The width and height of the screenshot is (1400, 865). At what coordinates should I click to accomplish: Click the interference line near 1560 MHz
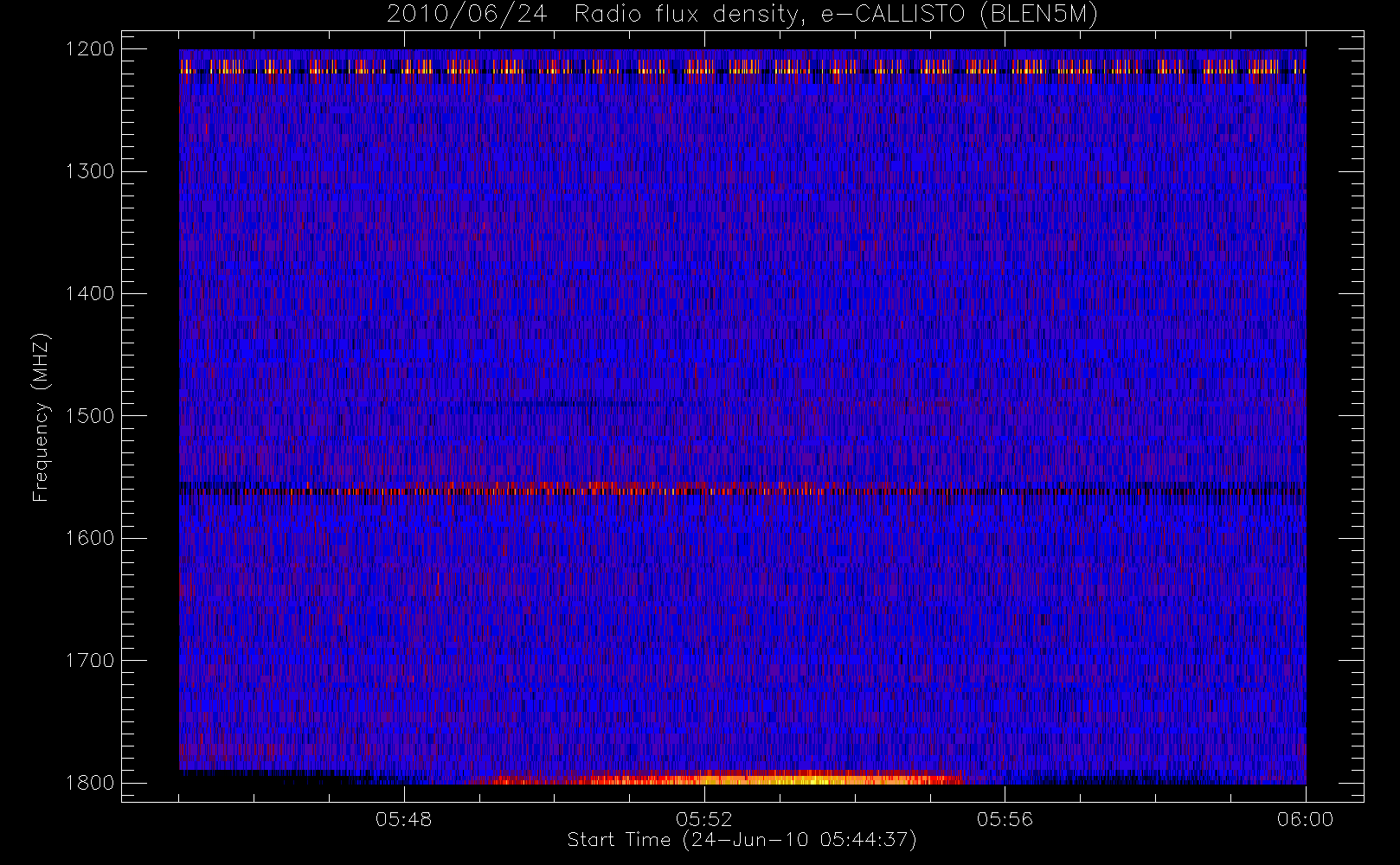click(x=742, y=490)
